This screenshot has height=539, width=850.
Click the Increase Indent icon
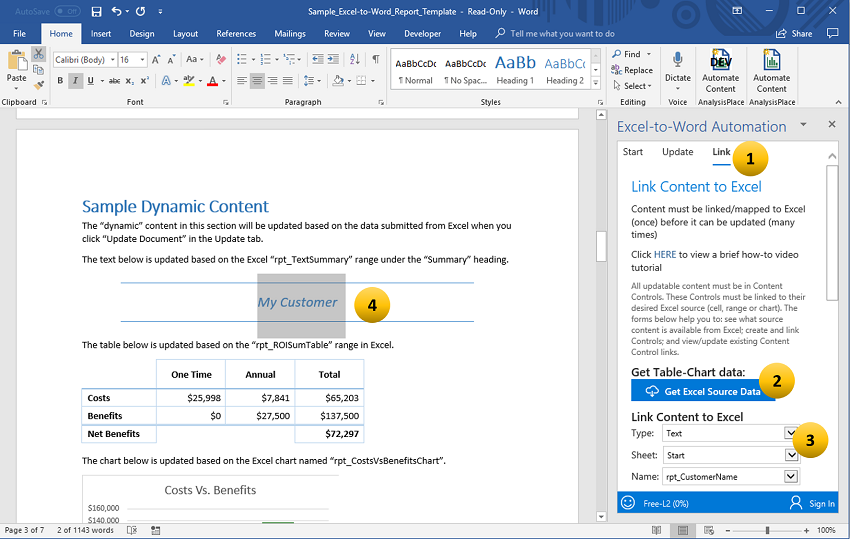pos(333,59)
